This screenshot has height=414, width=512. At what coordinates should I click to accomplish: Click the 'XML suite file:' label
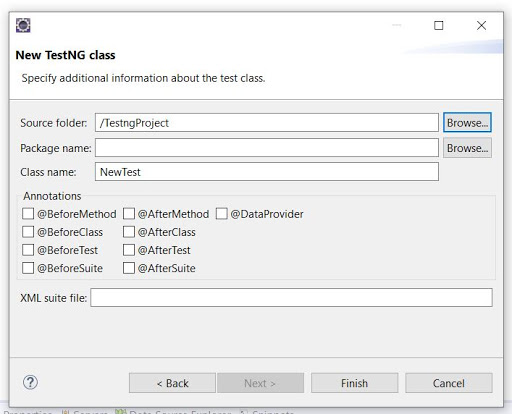pos(53,298)
